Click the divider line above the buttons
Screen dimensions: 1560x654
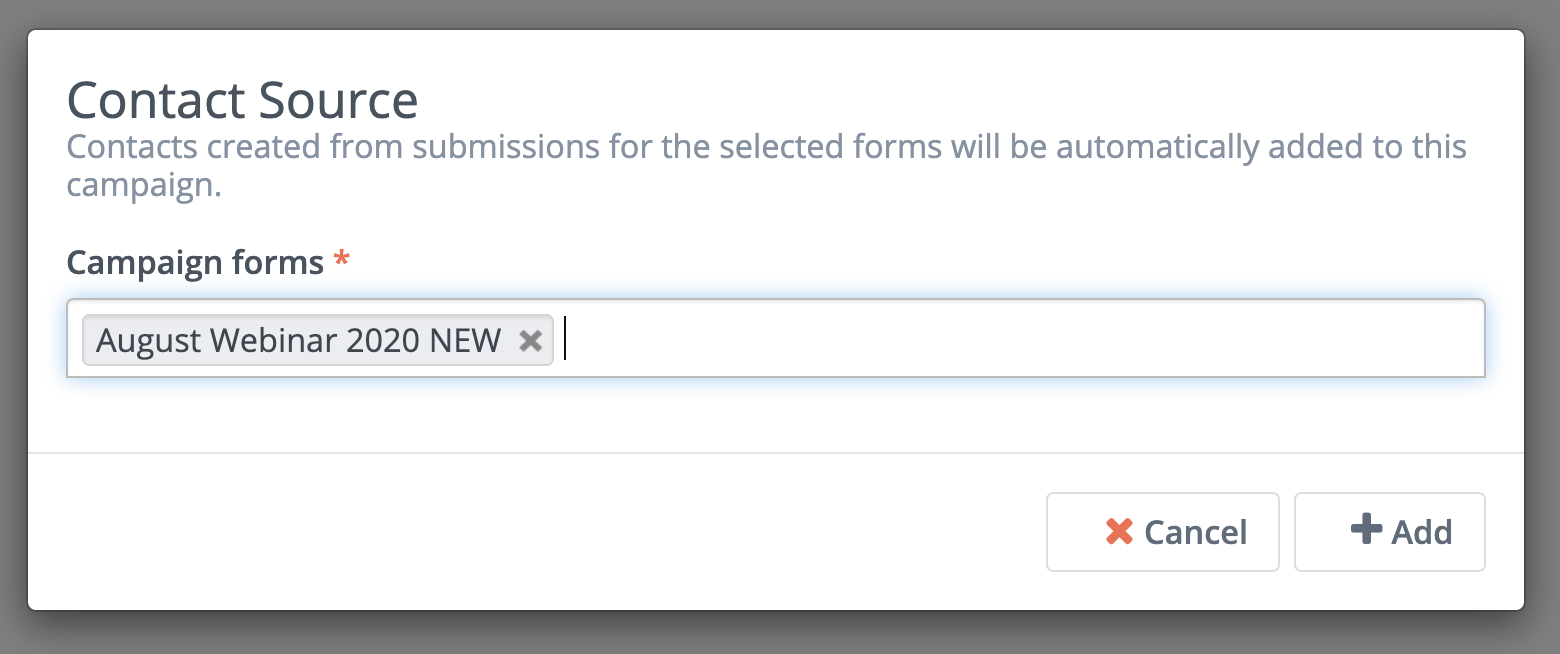pos(776,453)
